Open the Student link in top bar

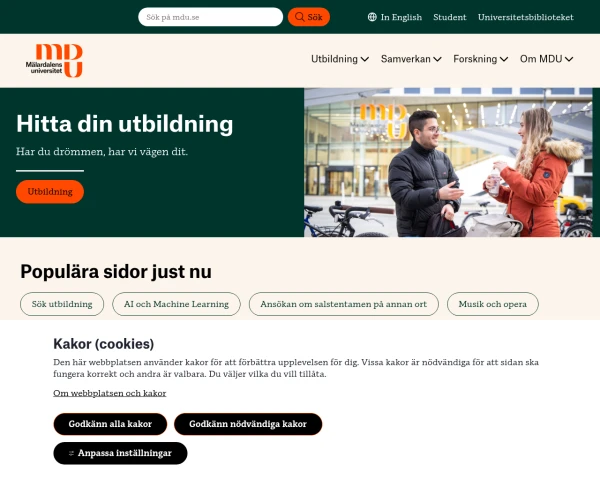pyautogui.click(x=450, y=17)
